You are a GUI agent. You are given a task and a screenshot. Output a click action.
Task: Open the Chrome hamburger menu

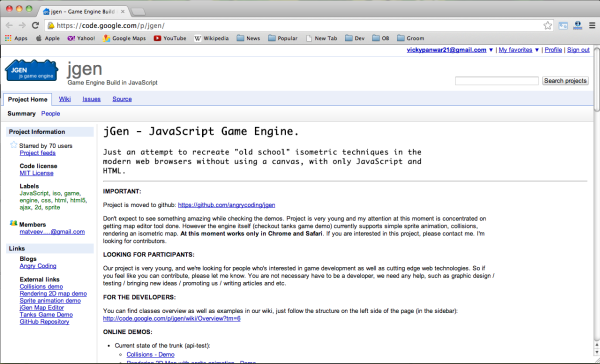[592, 26]
